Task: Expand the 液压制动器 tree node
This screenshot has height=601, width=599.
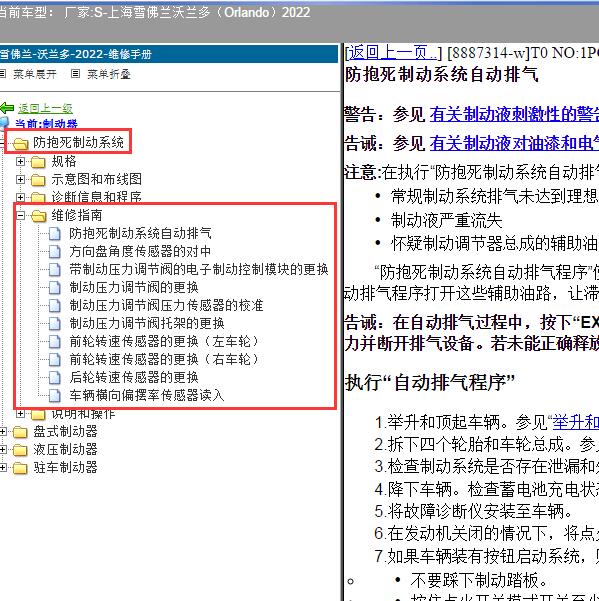Action: point(3,450)
